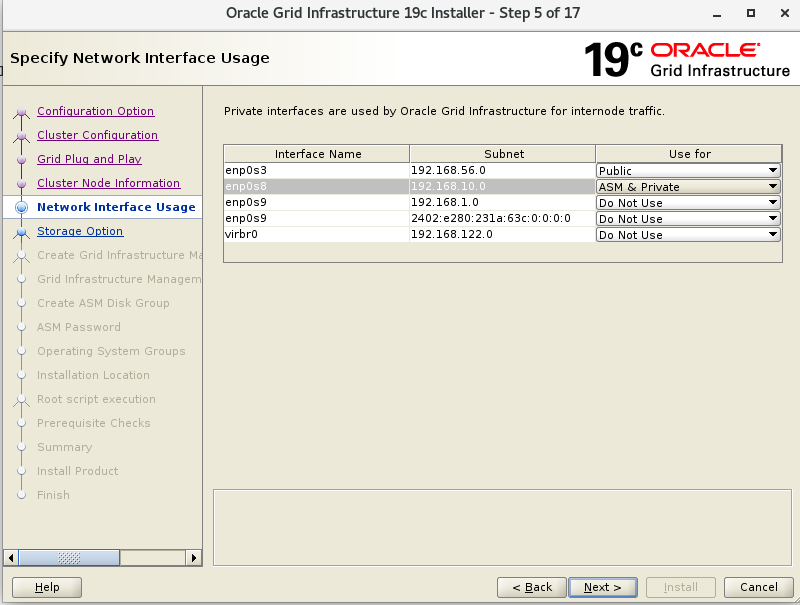800x605 pixels.
Task: Go back with the Back button
Action: click(x=532, y=587)
